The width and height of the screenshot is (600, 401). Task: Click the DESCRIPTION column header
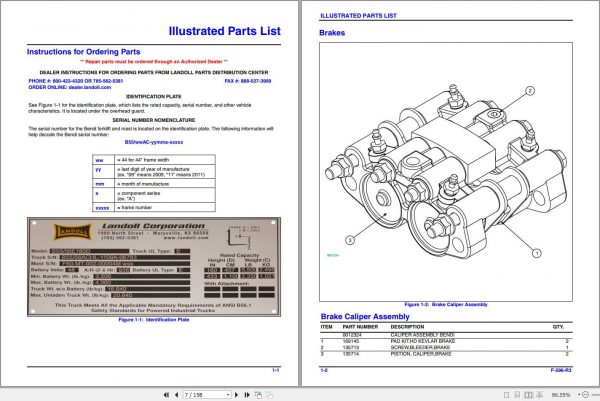point(407,327)
